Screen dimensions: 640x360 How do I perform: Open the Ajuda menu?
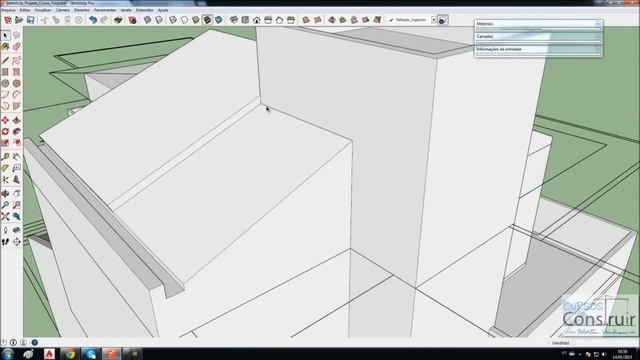click(x=163, y=9)
